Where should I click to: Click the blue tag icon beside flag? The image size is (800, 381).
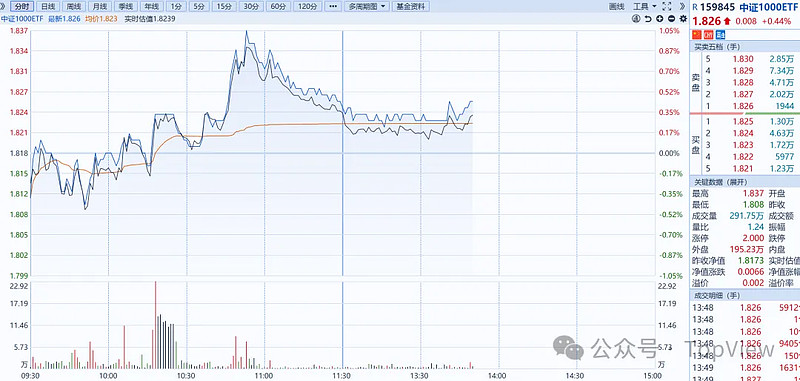click(720, 35)
